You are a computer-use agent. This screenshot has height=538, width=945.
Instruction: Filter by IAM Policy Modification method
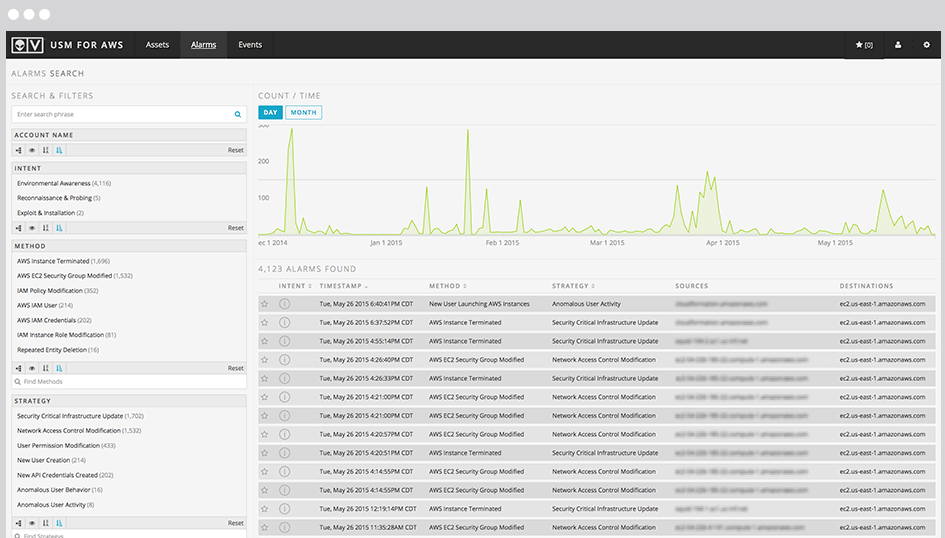tap(57, 291)
